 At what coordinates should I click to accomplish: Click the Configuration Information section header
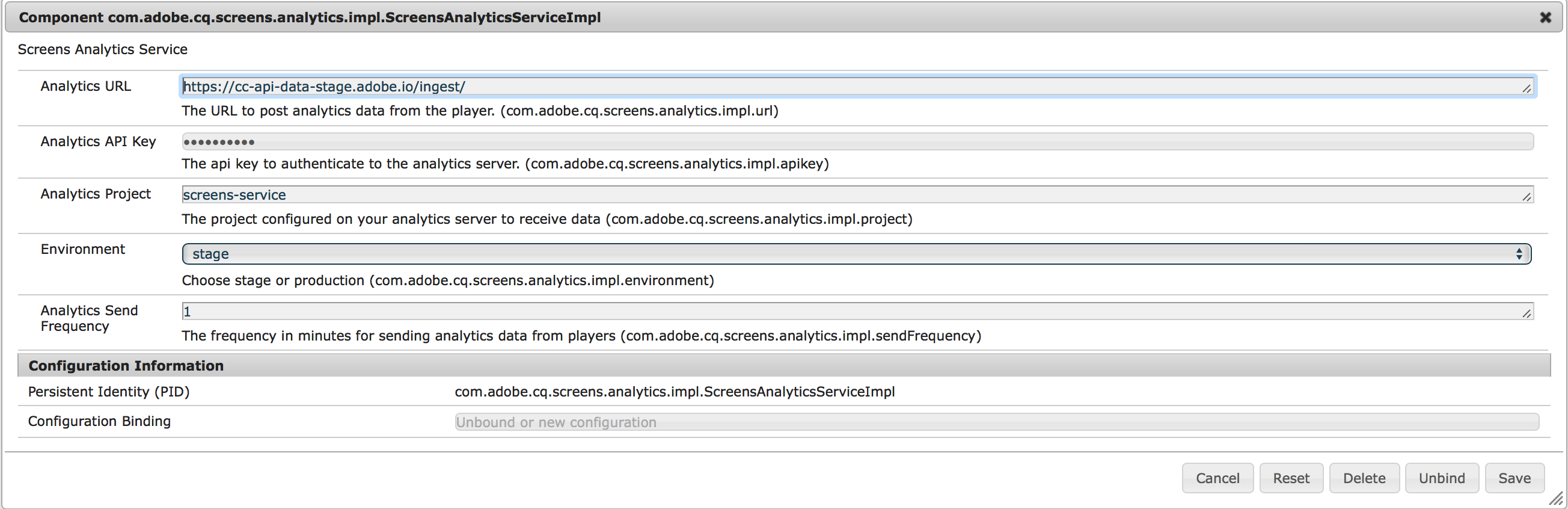click(126, 365)
